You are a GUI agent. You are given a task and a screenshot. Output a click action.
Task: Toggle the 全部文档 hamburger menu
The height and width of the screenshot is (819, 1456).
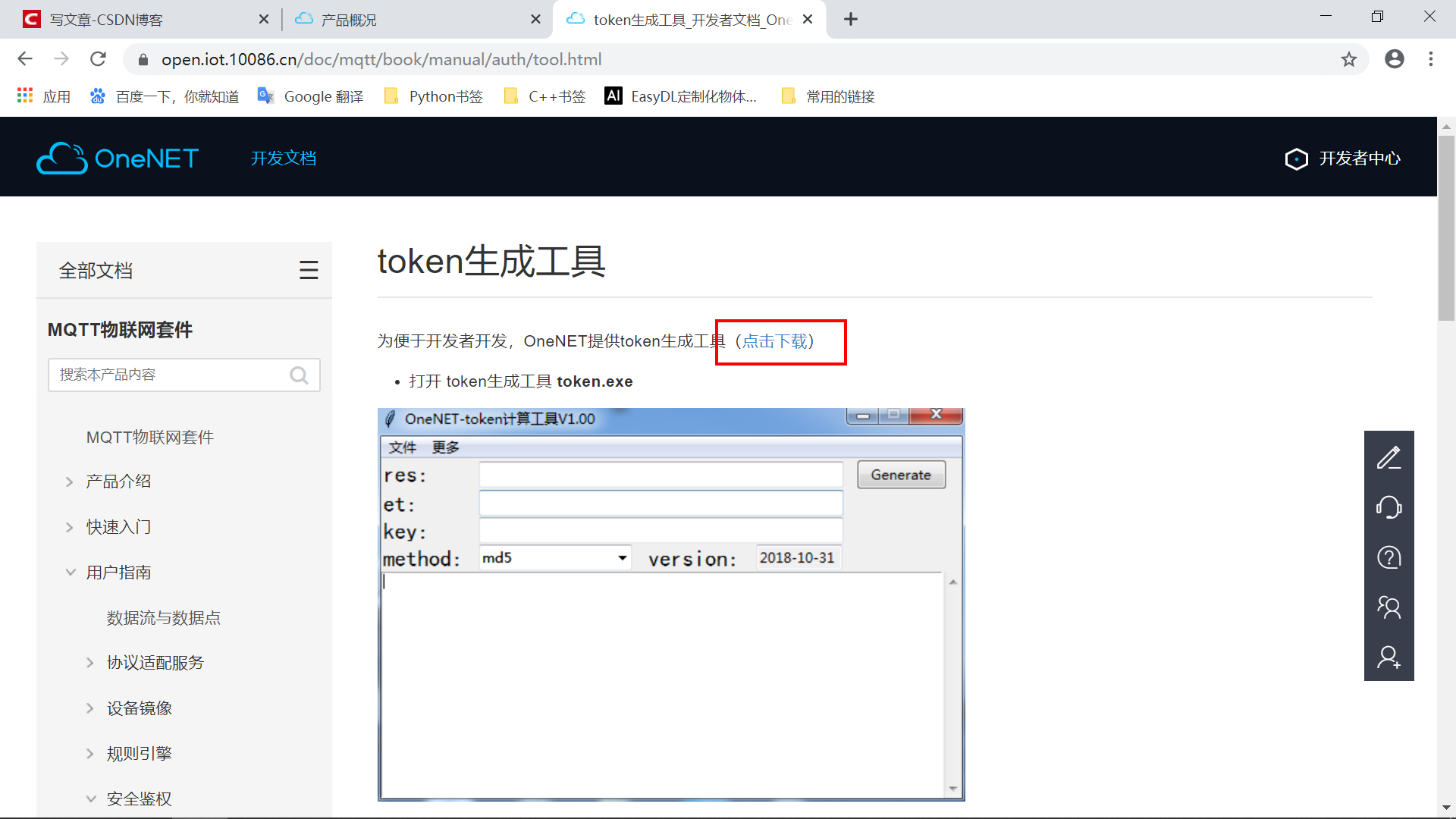(x=309, y=270)
